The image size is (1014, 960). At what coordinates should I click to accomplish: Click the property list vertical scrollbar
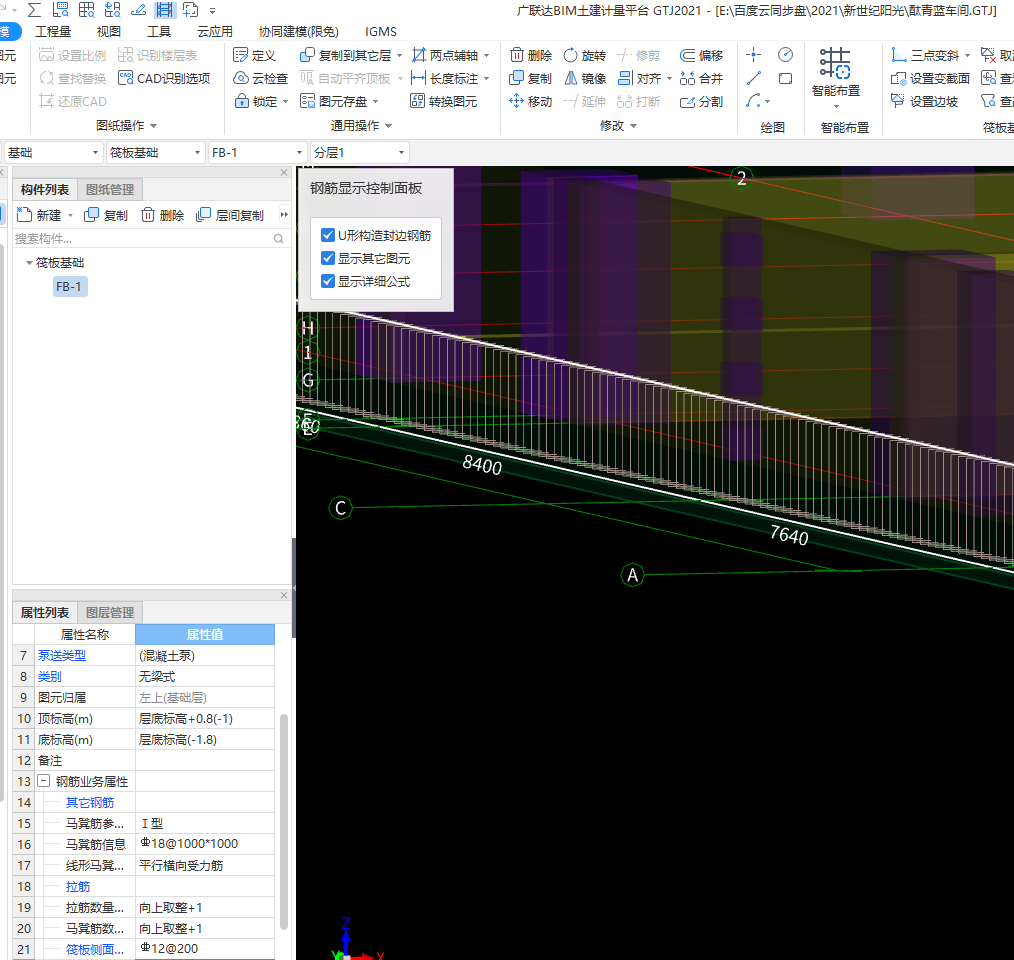[283, 822]
